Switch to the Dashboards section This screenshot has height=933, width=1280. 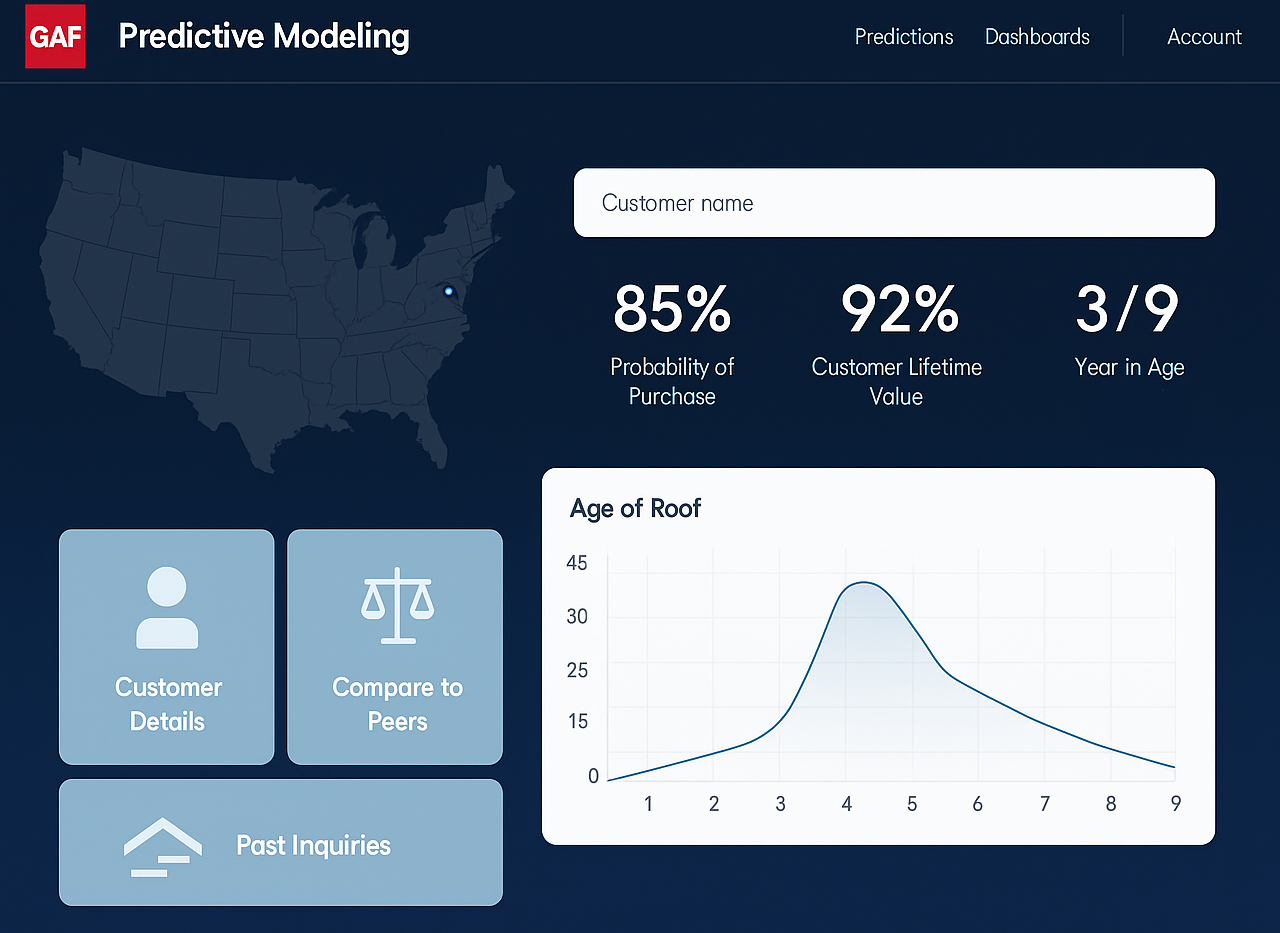click(1037, 37)
